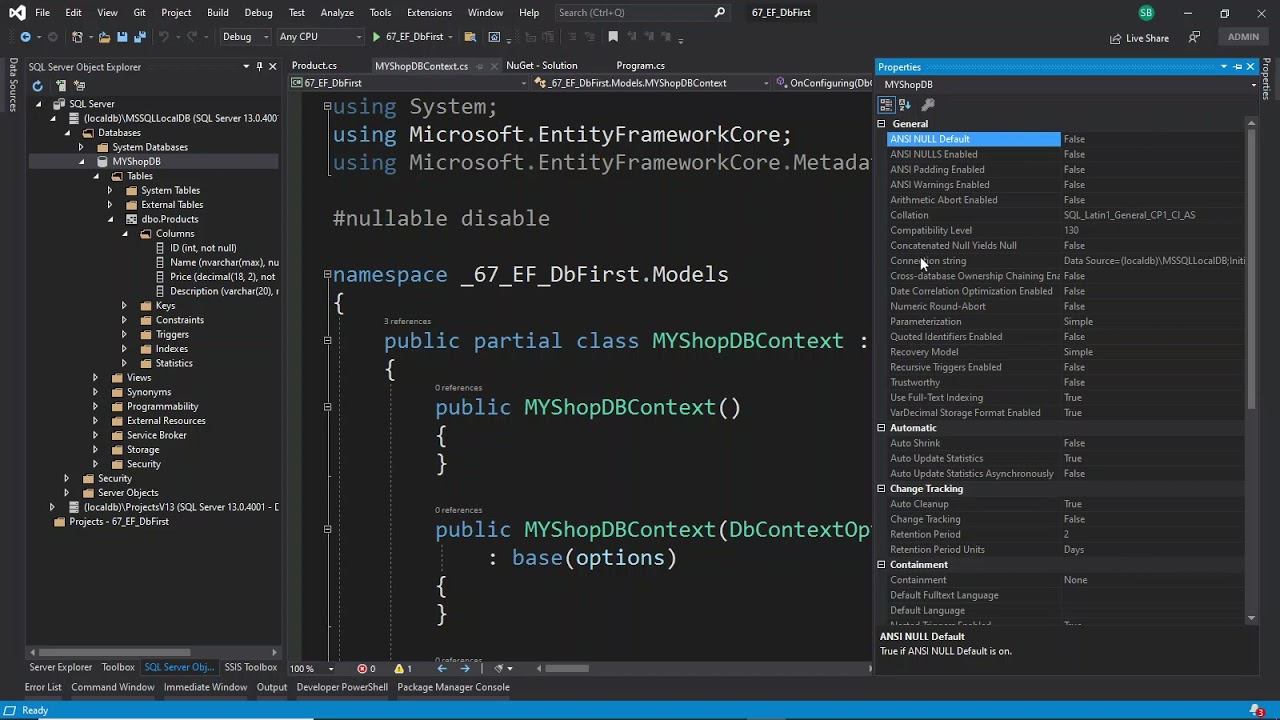1280x720 pixels.
Task: Click the errors count icon in editor
Action: pos(366,669)
